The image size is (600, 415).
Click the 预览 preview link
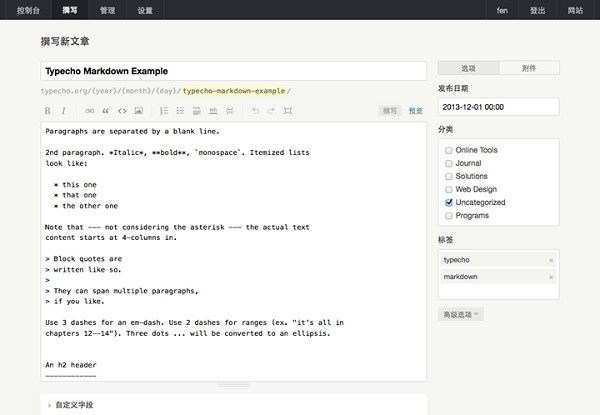pos(415,110)
